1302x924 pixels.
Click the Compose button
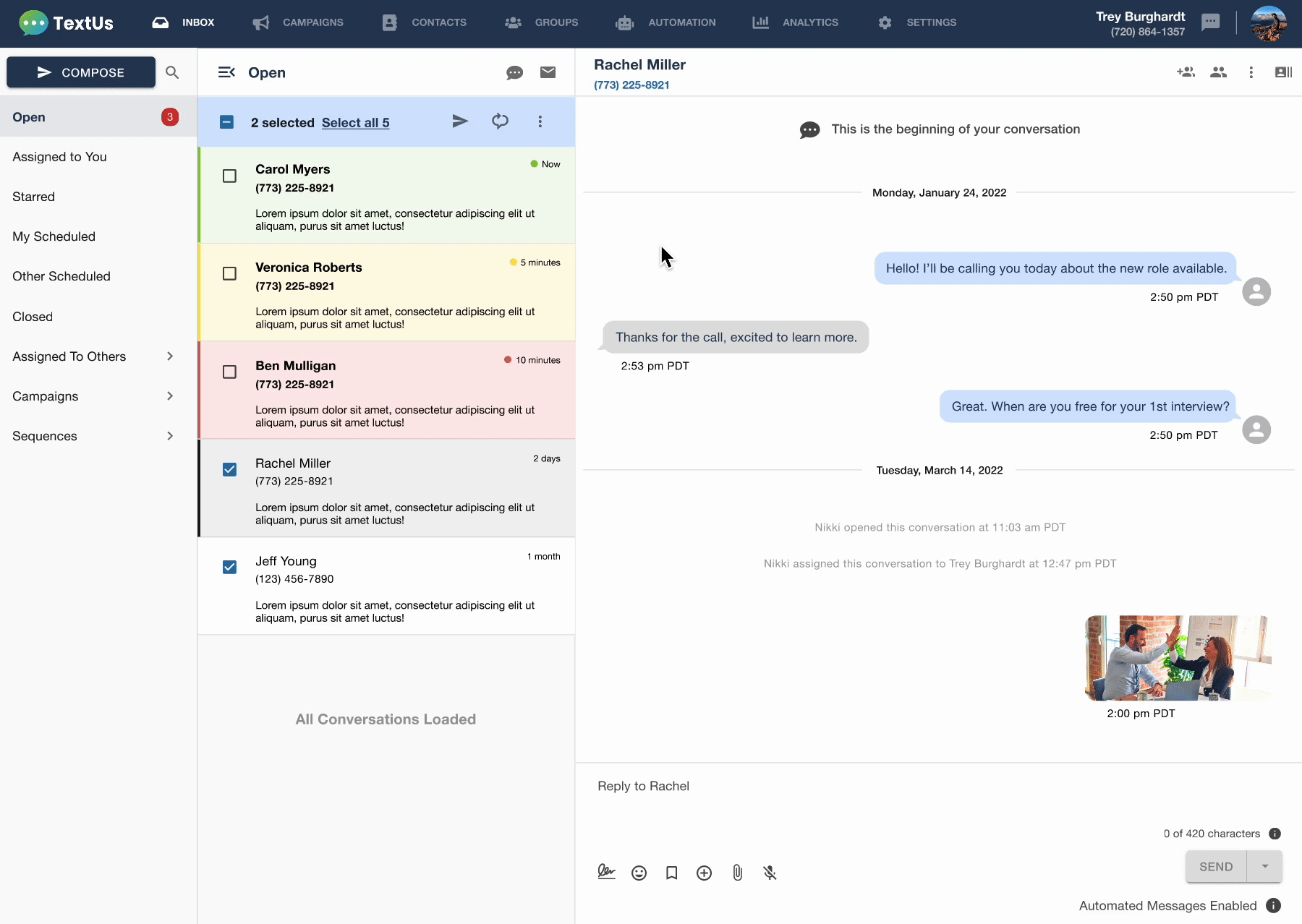(x=81, y=72)
